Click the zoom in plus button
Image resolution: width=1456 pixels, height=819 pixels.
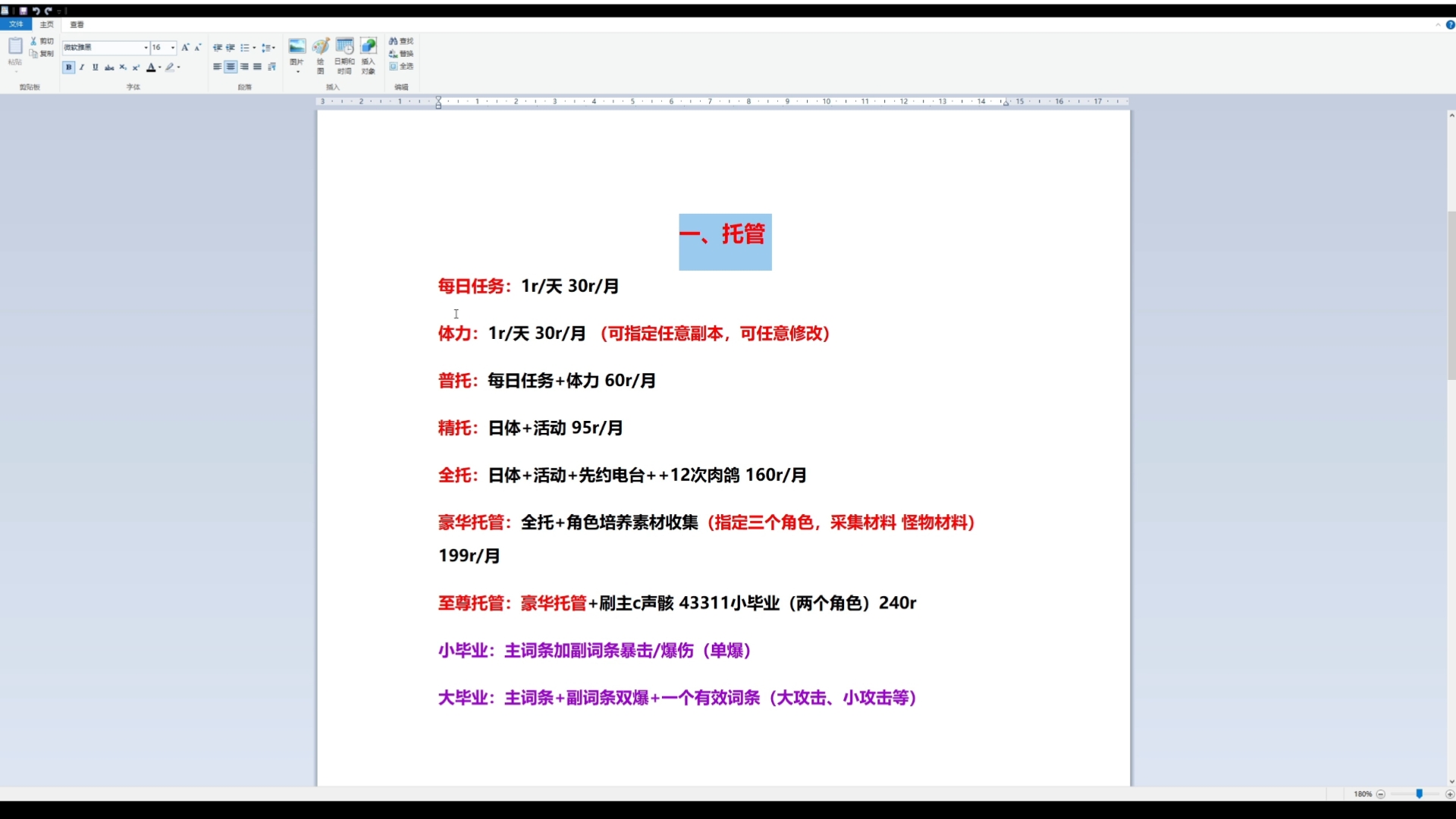pos(1449,794)
